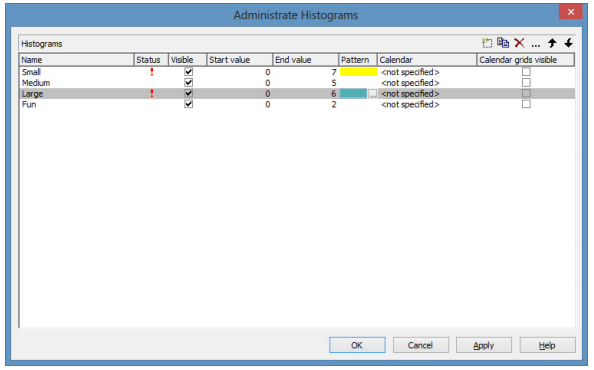Uncheck Visible checkbox for Small histogram
The height and width of the screenshot is (370, 594).
click(188, 72)
